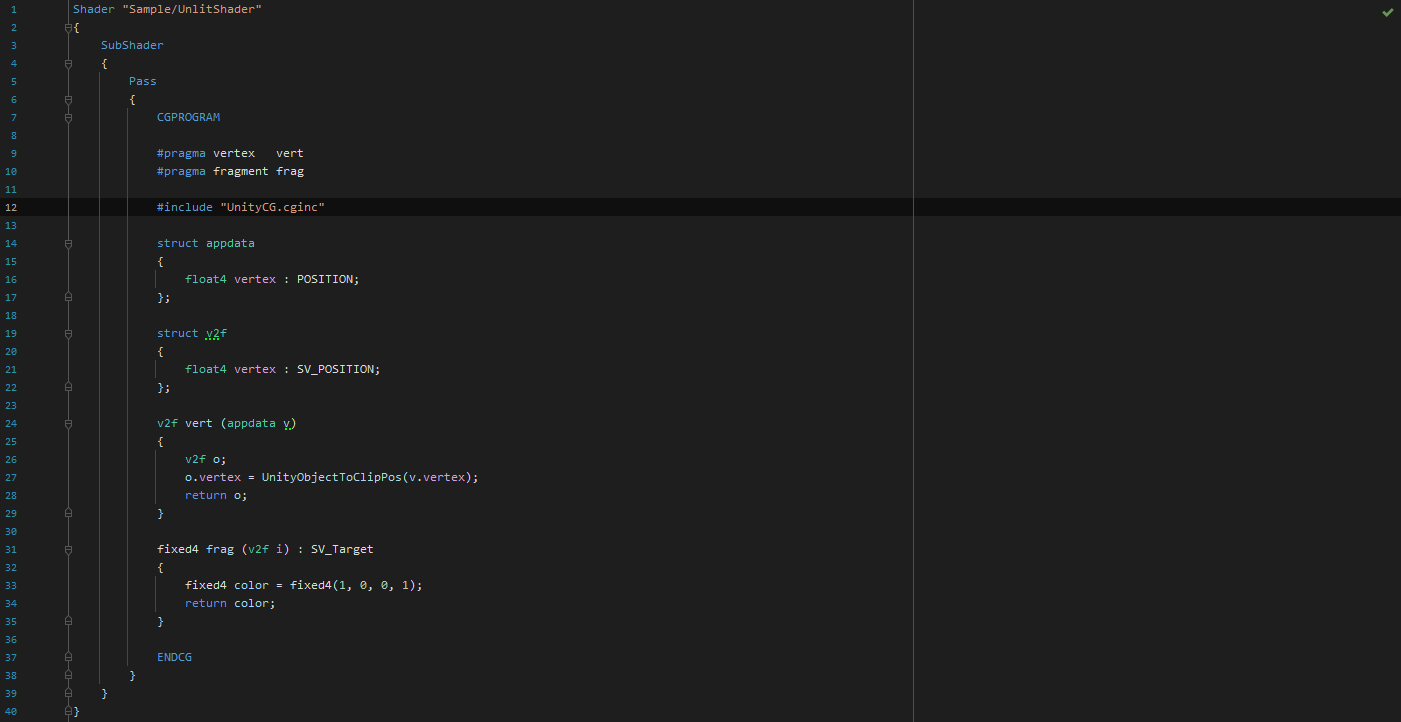Screen dimensions: 1401x722
Task: Click the underlined v2f struct name on line 19
Action: [x=216, y=333]
